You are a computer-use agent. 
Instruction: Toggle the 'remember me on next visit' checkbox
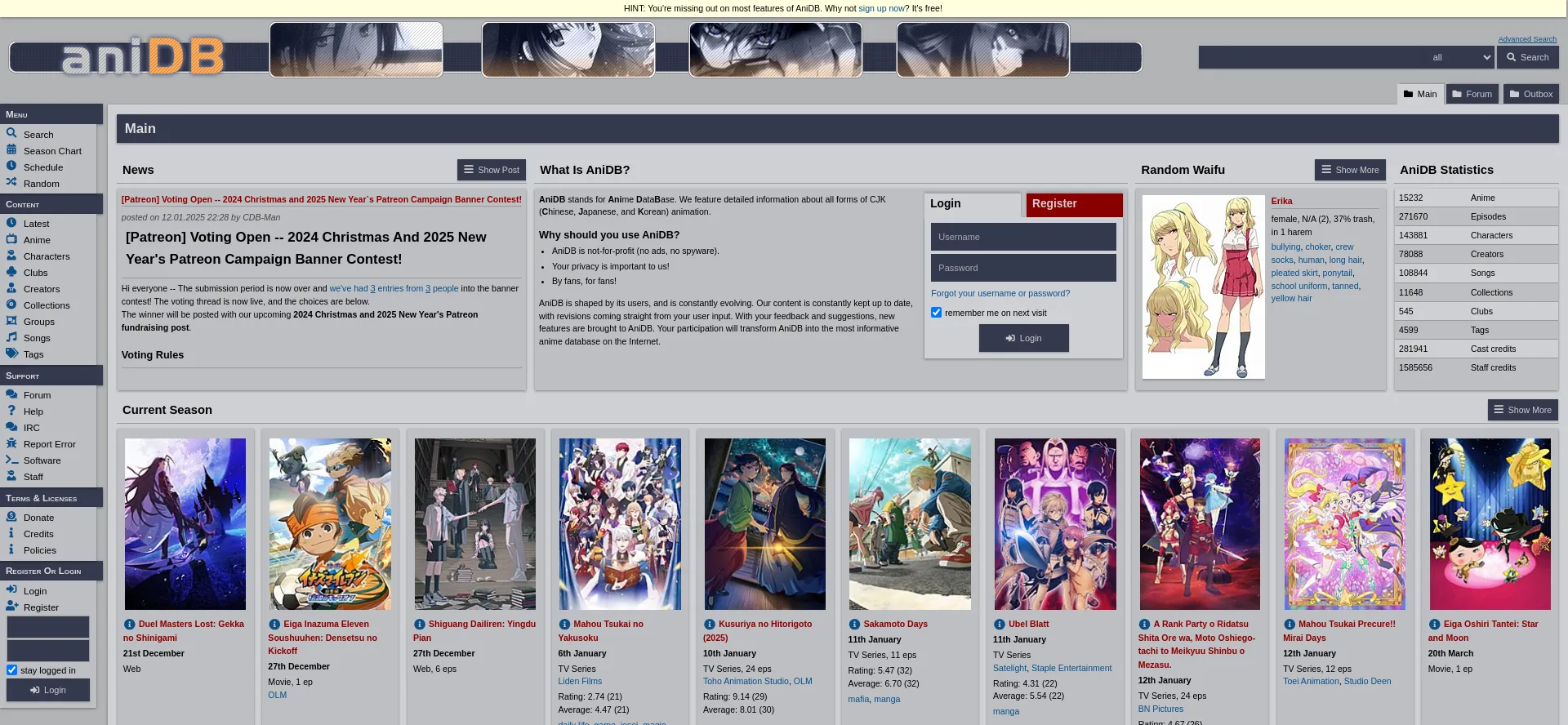point(936,313)
